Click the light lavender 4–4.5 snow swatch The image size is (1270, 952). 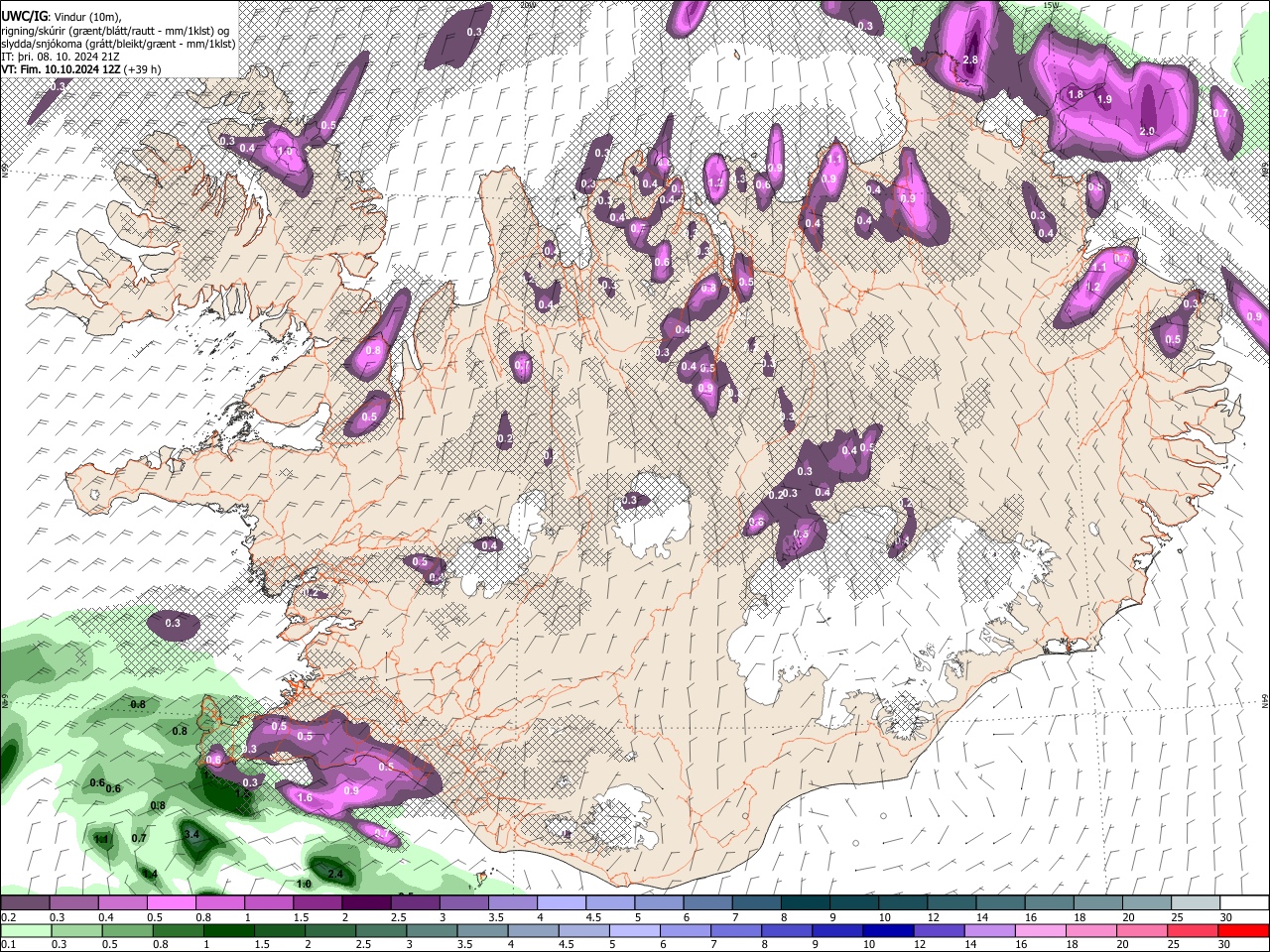click(562, 903)
